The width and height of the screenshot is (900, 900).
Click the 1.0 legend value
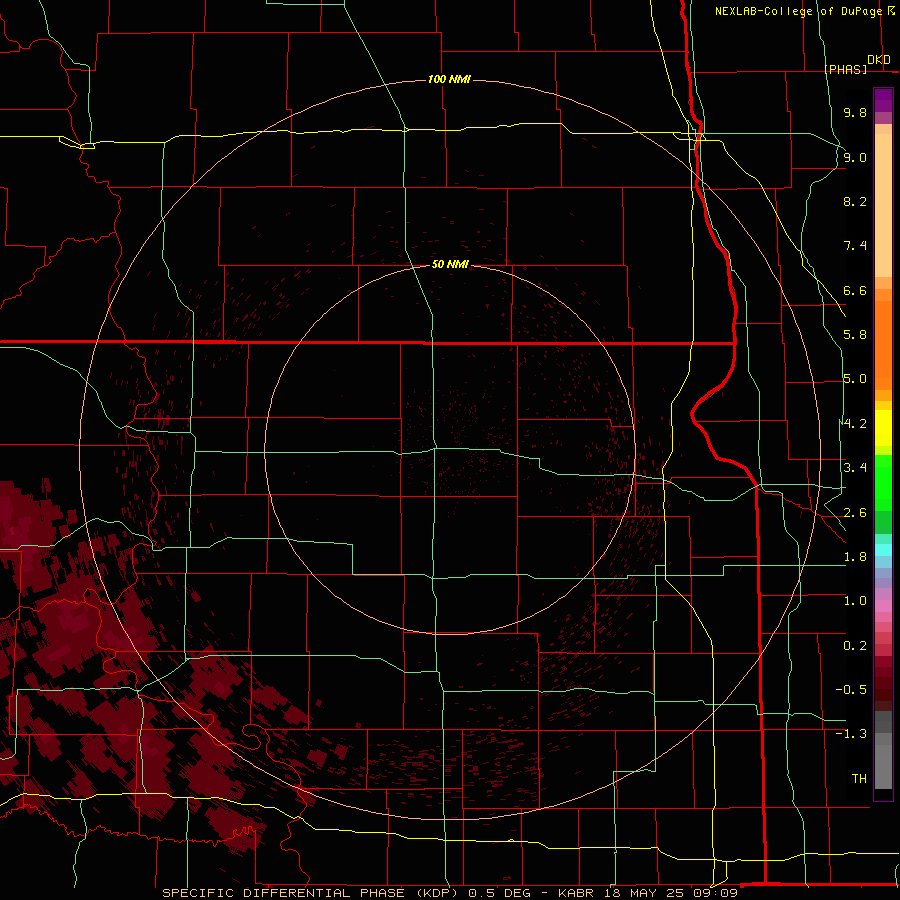[x=855, y=602]
